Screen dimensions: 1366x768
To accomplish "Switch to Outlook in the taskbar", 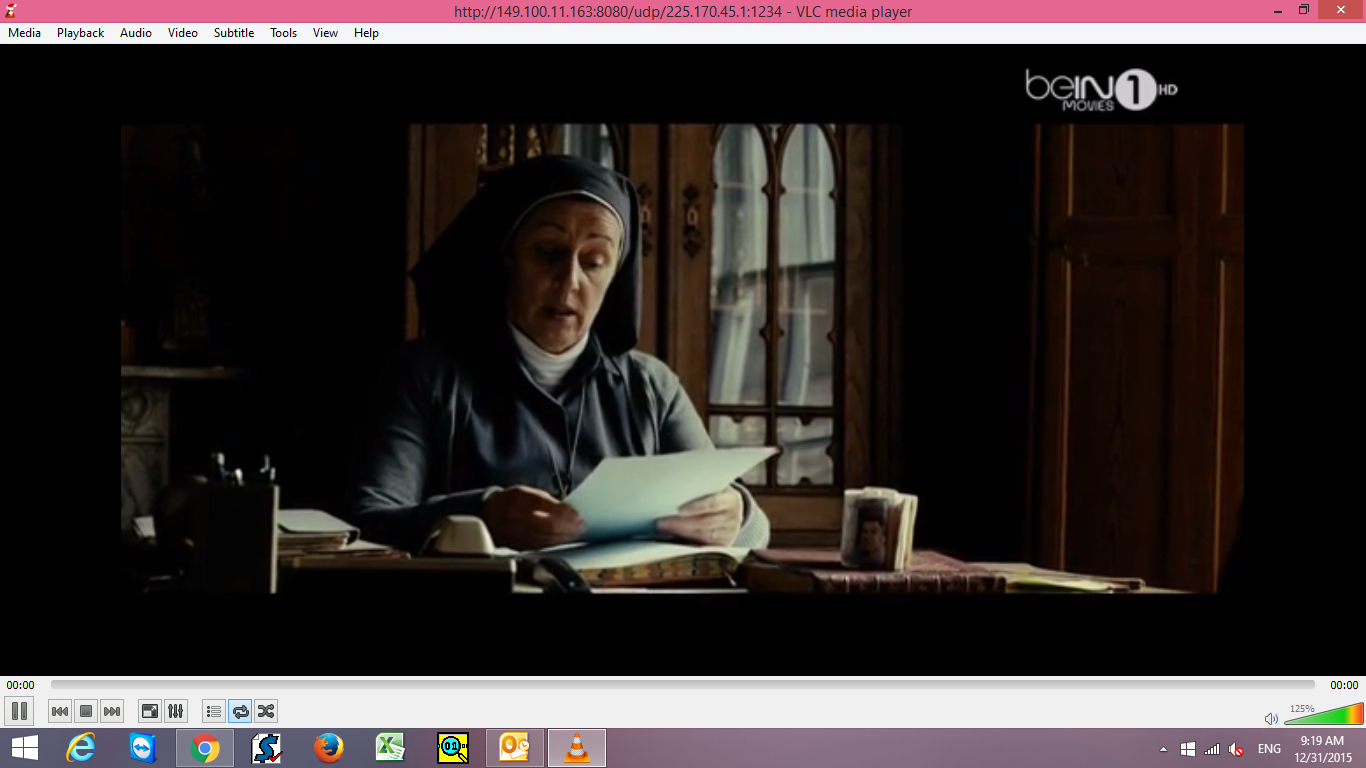I will pos(515,748).
